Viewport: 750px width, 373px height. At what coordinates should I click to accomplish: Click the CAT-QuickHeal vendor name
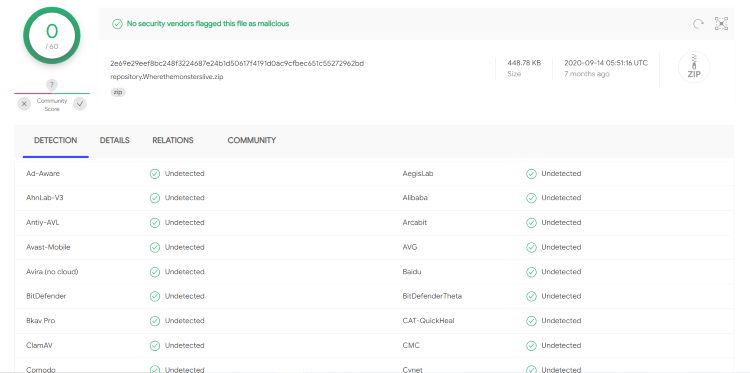(429, 320)
